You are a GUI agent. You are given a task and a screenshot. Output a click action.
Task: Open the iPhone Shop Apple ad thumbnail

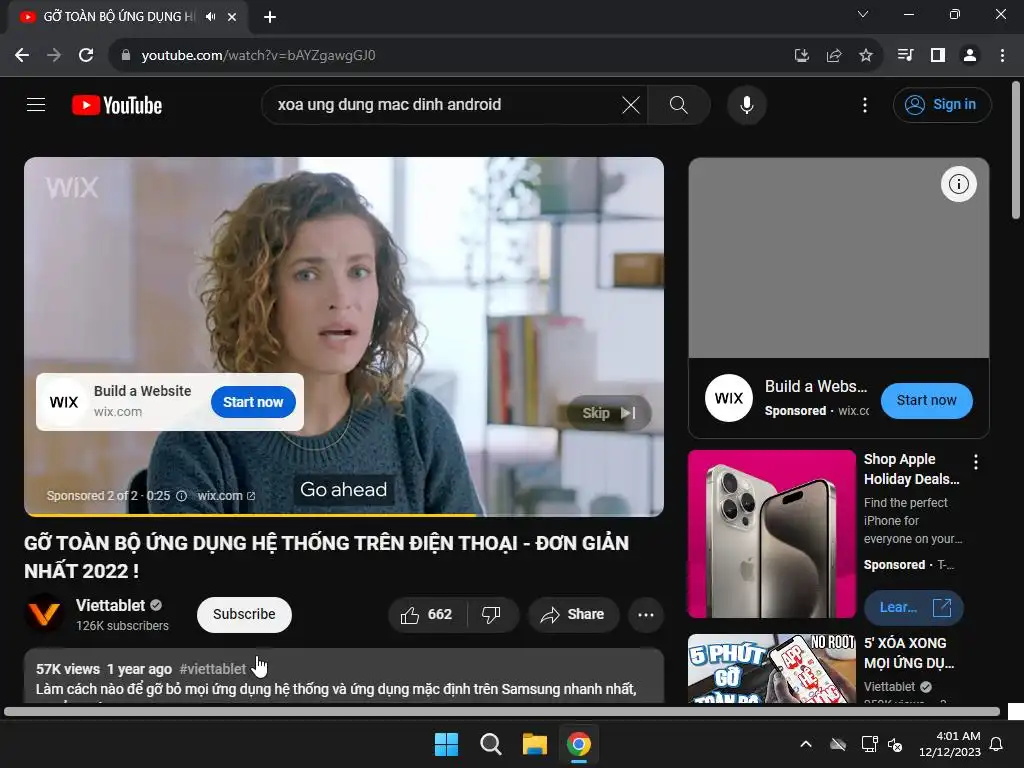pos(771,534)
